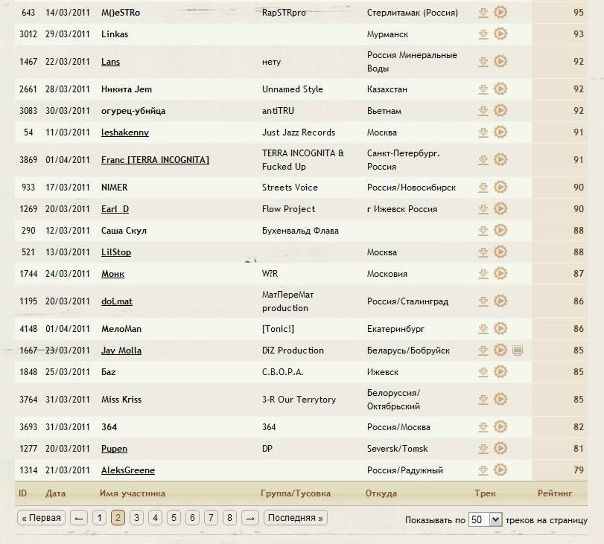Click the next page arrow button

click(251, 518)
